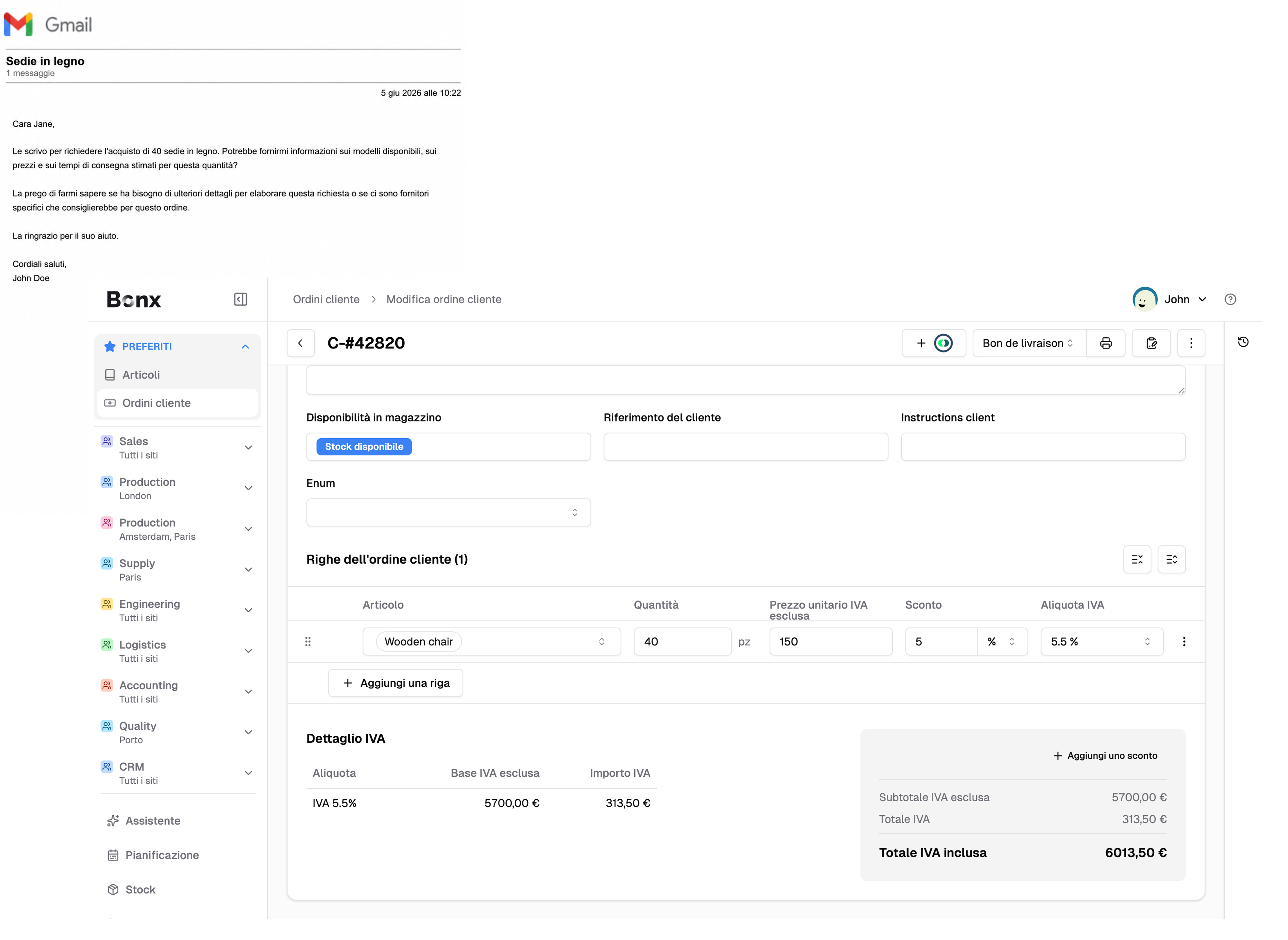Click the large text area above Disponibilità
1288x940 pixels.
point(746,380)
